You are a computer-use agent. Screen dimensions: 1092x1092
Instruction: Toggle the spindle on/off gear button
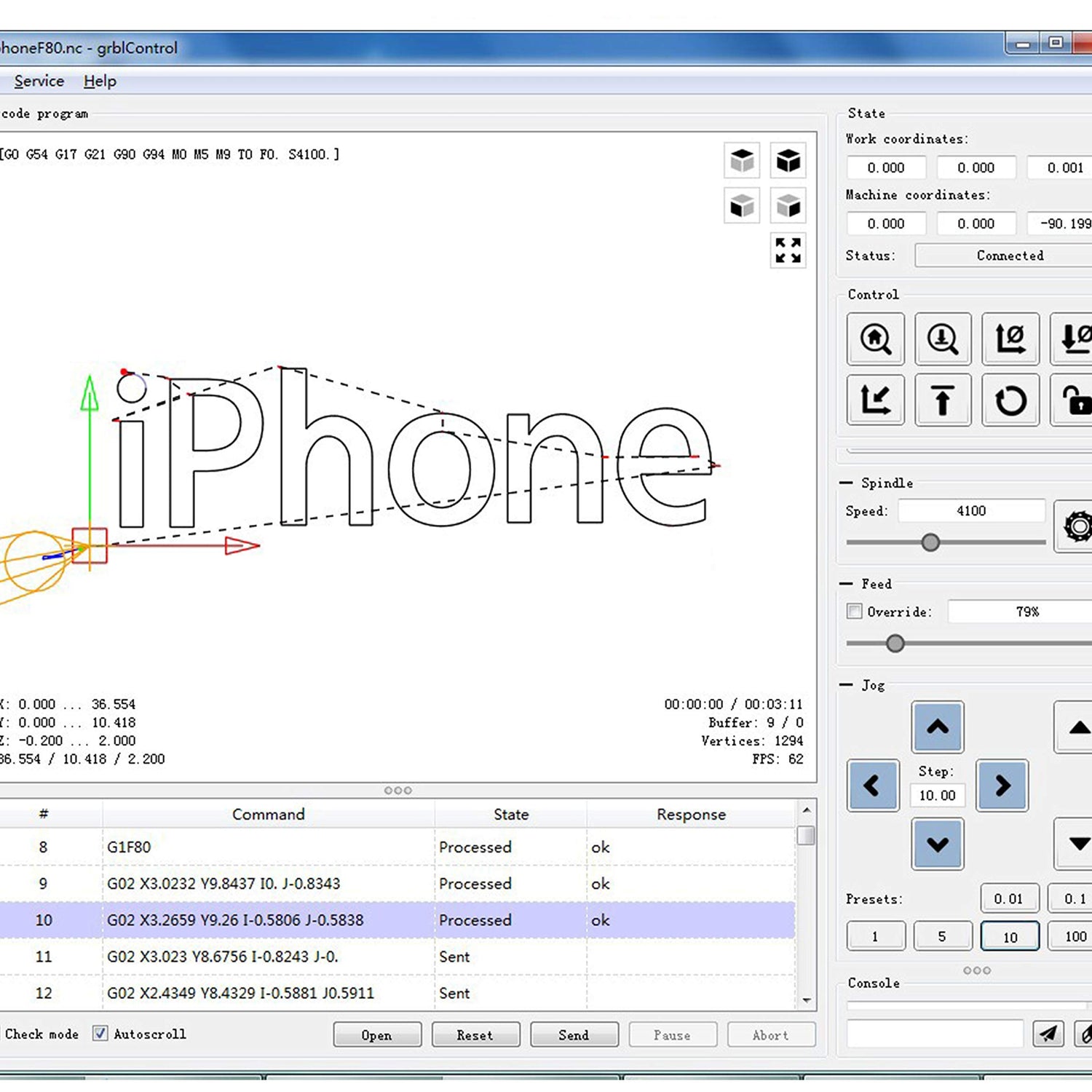[x=1077, y=526]
